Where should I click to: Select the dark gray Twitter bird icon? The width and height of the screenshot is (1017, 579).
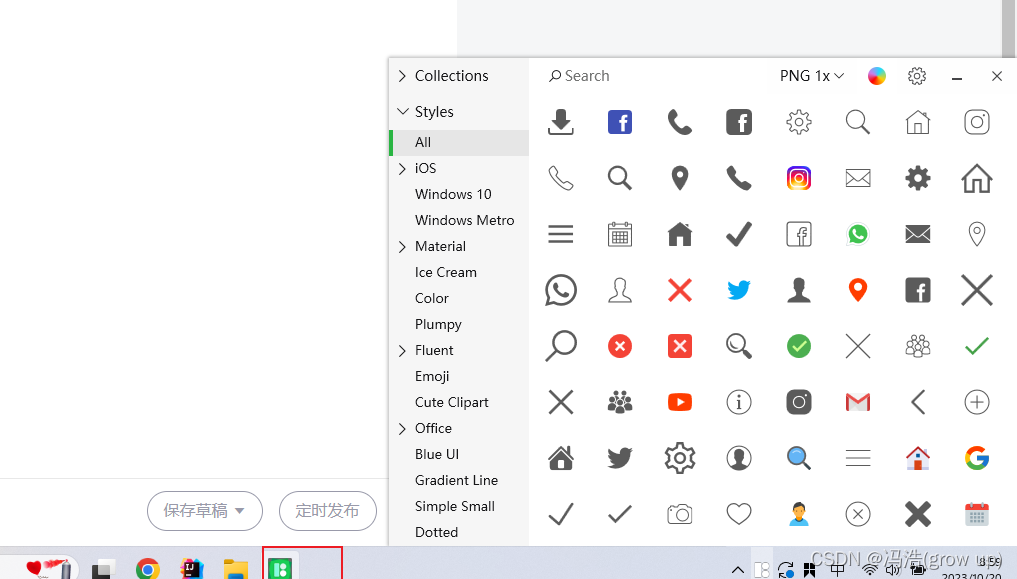[620, 458]
